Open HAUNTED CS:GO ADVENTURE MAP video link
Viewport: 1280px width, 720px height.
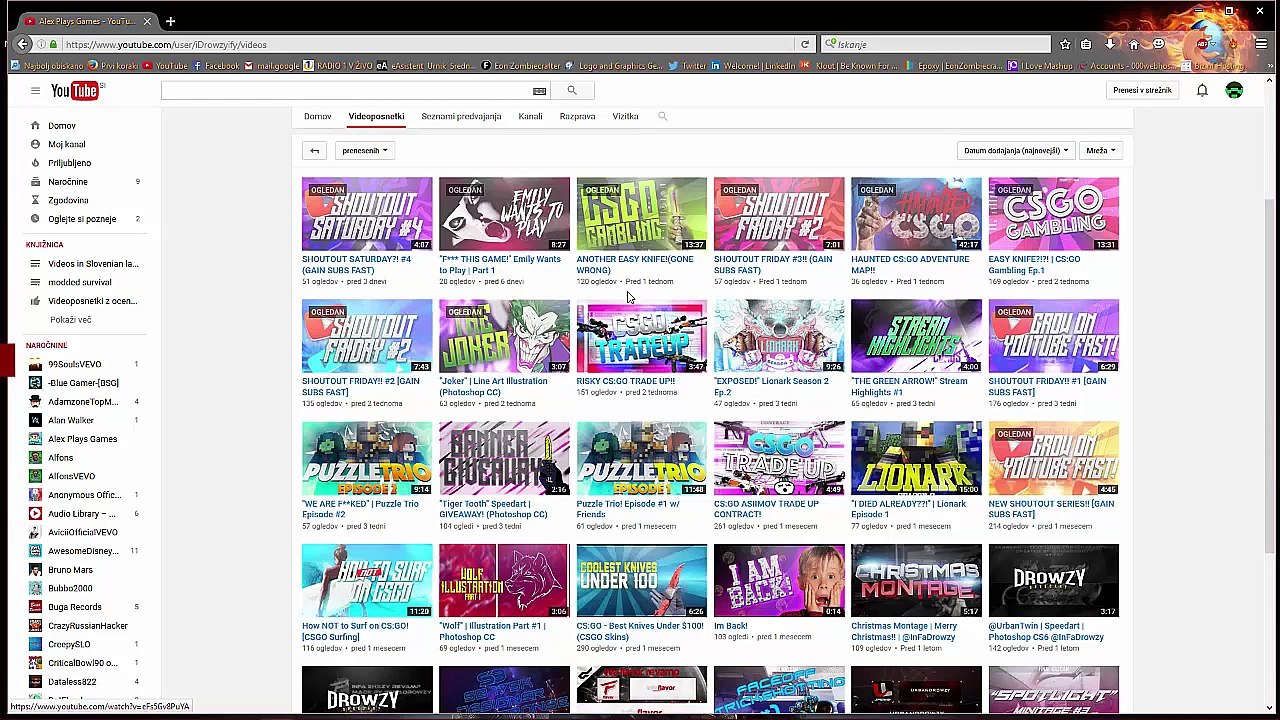point(910,265)
